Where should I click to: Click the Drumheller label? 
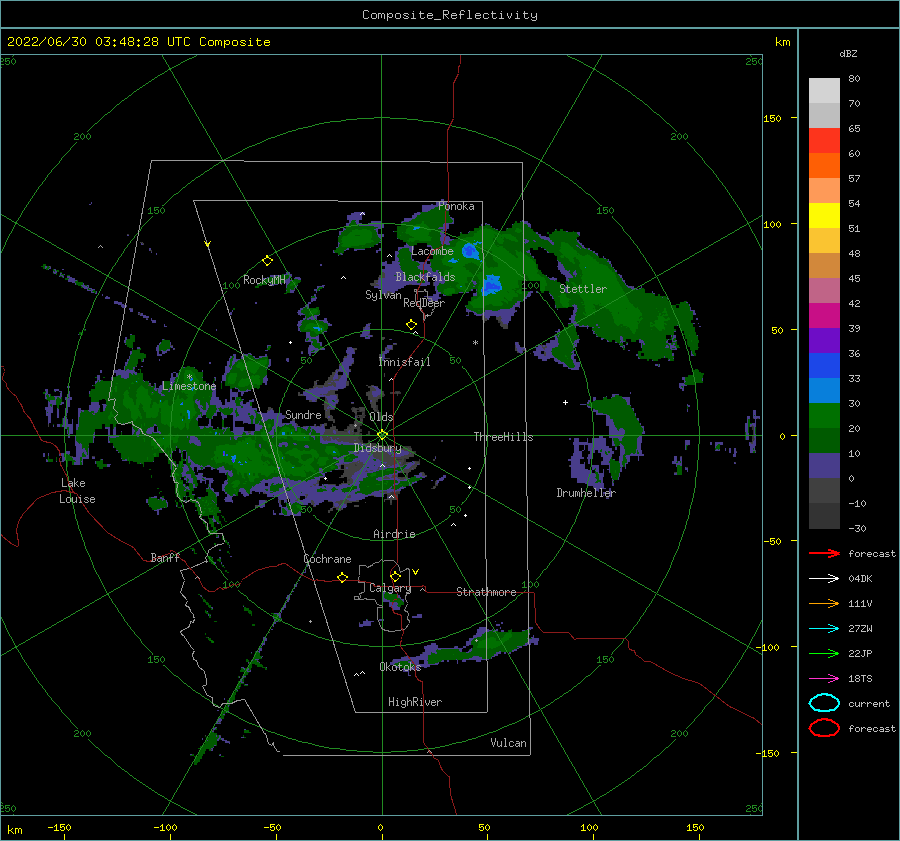point(586,493)
